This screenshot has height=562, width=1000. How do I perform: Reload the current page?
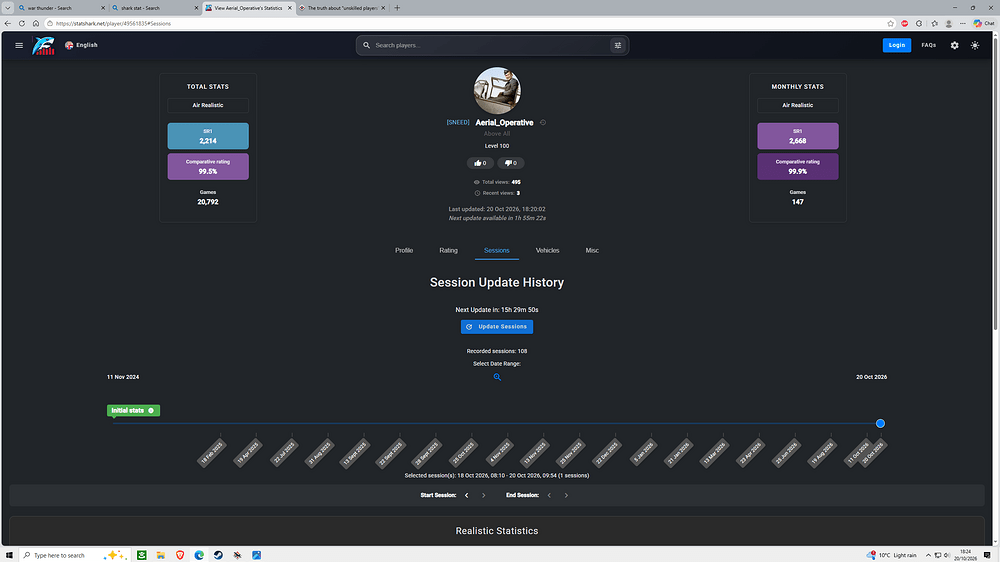pyautogui.click(x=22, y=24)
